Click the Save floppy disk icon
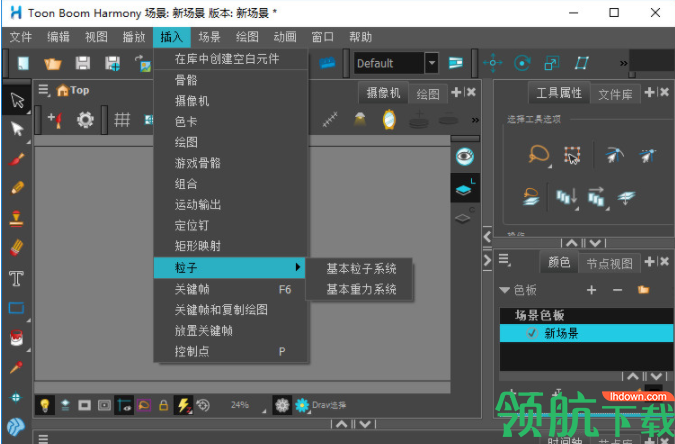This screenshot has width=675, height=444. pyautogui.click(x=83, y=63)
